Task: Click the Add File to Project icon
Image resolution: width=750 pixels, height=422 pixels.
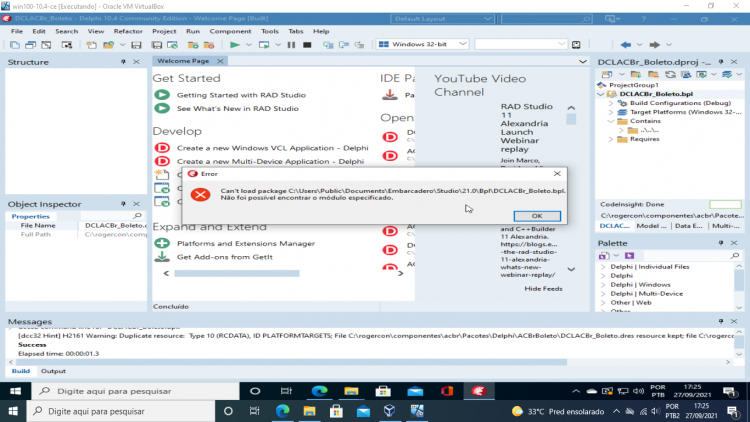Action: tap(193, 44)
